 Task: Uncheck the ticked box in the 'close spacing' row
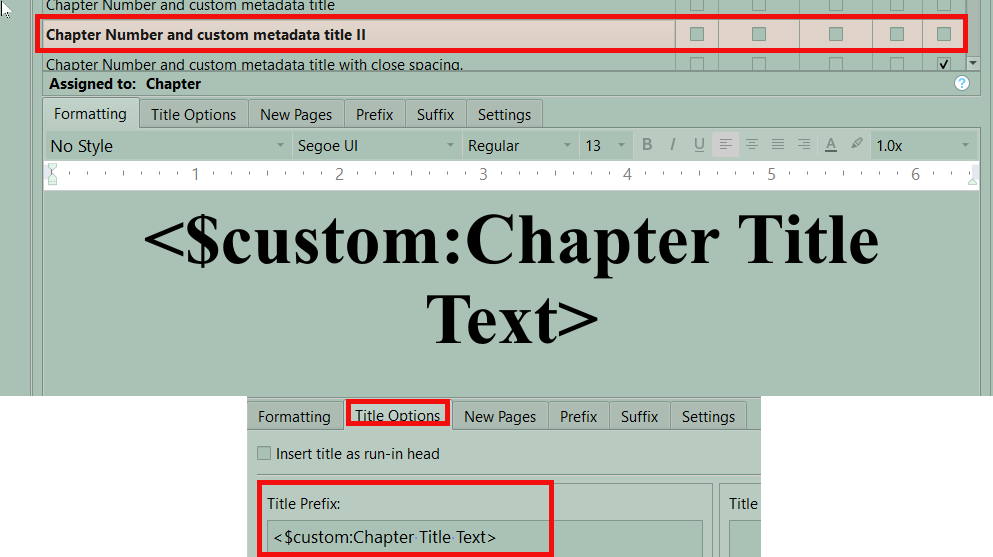pyautogui.click(x=943, y=64)
